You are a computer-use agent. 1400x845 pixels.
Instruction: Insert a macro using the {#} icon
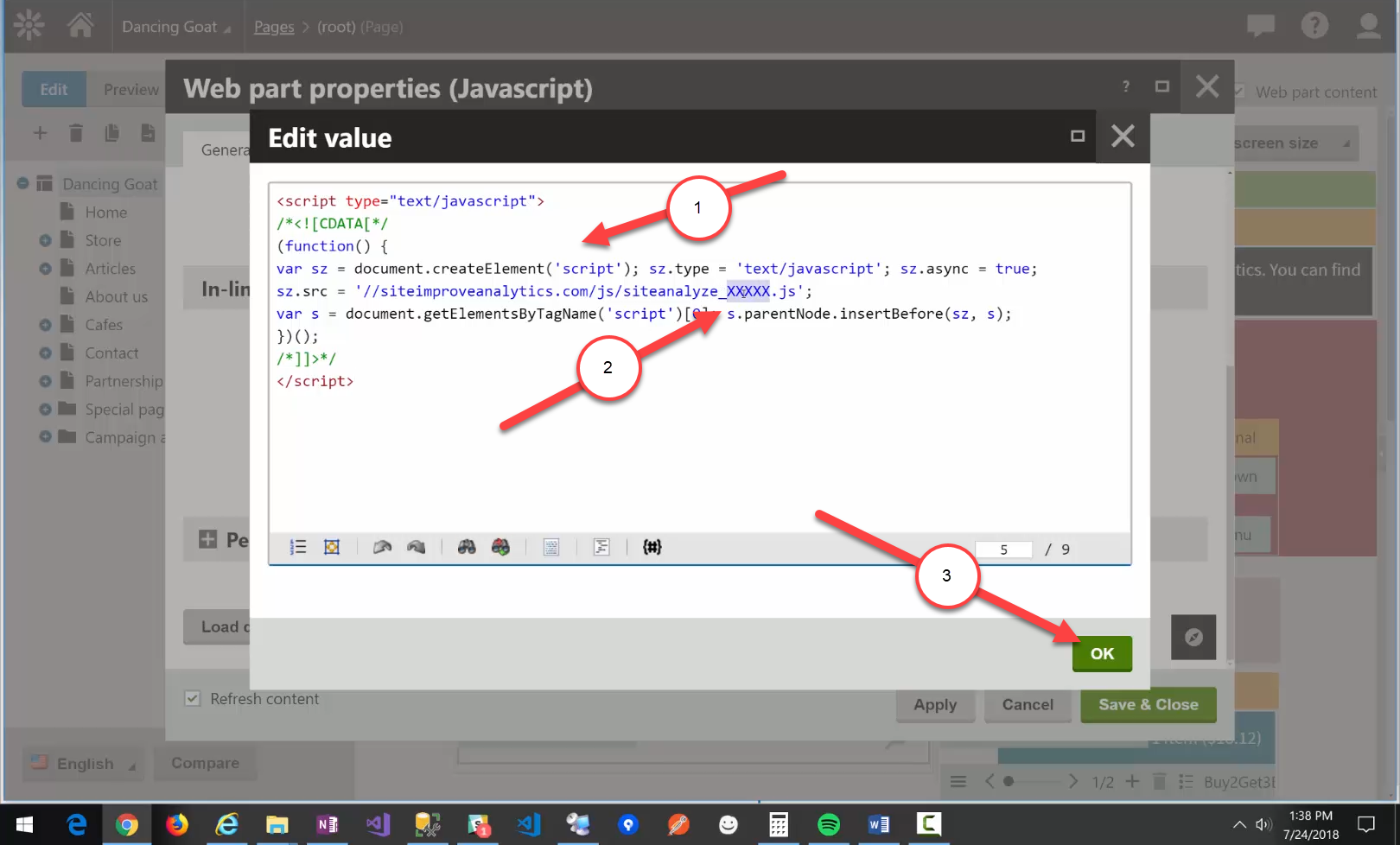[653, 546]
